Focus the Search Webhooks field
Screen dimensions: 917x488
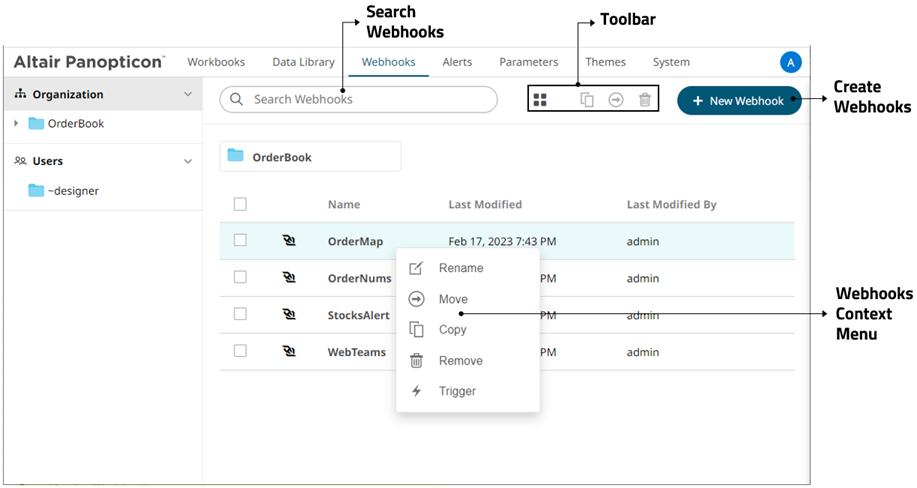(x=370, y=100)
